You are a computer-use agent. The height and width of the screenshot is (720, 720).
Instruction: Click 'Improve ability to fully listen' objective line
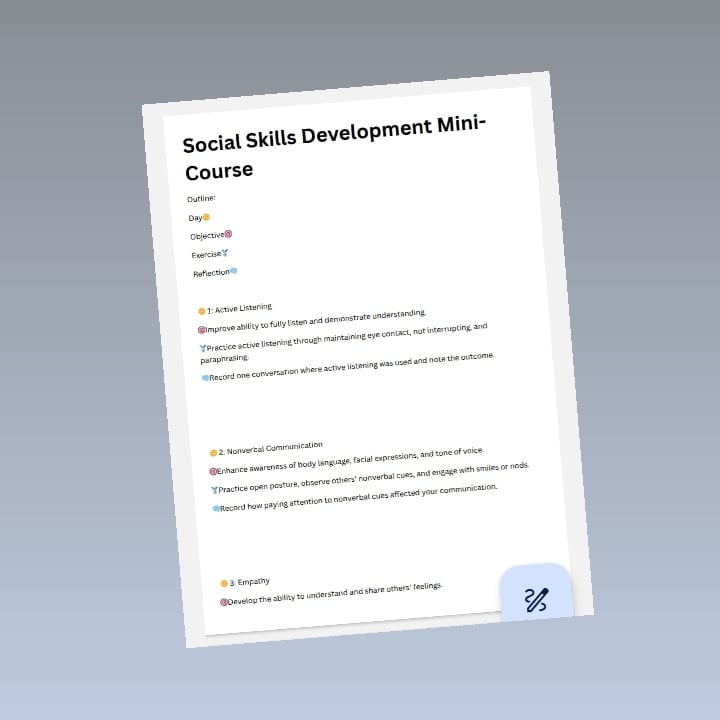click(x=316, y=321)
